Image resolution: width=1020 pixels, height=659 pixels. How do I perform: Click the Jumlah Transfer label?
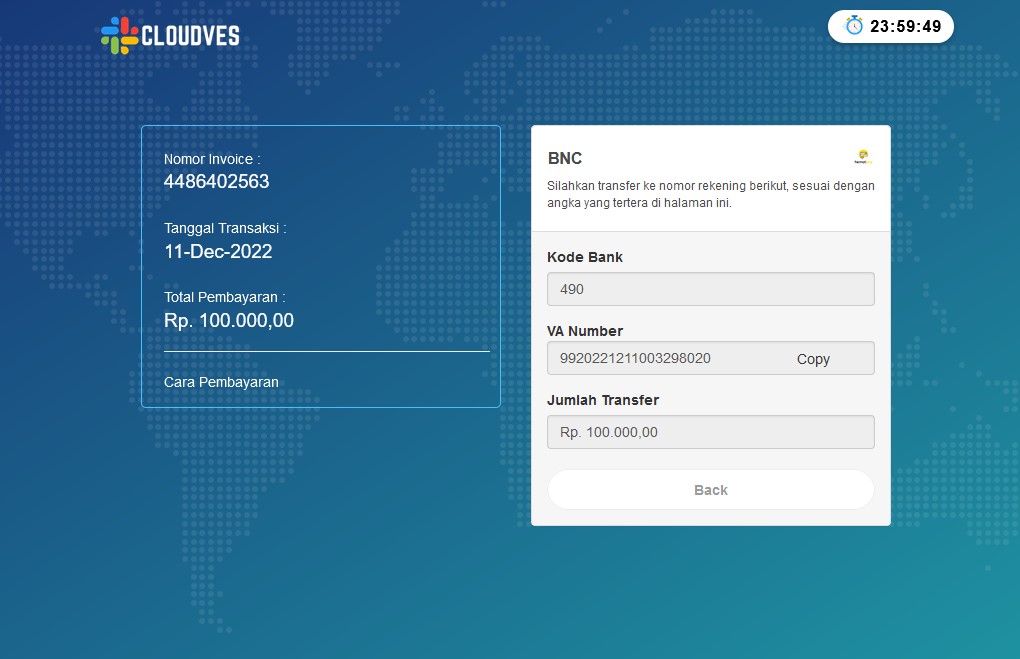tap(603, 400)
